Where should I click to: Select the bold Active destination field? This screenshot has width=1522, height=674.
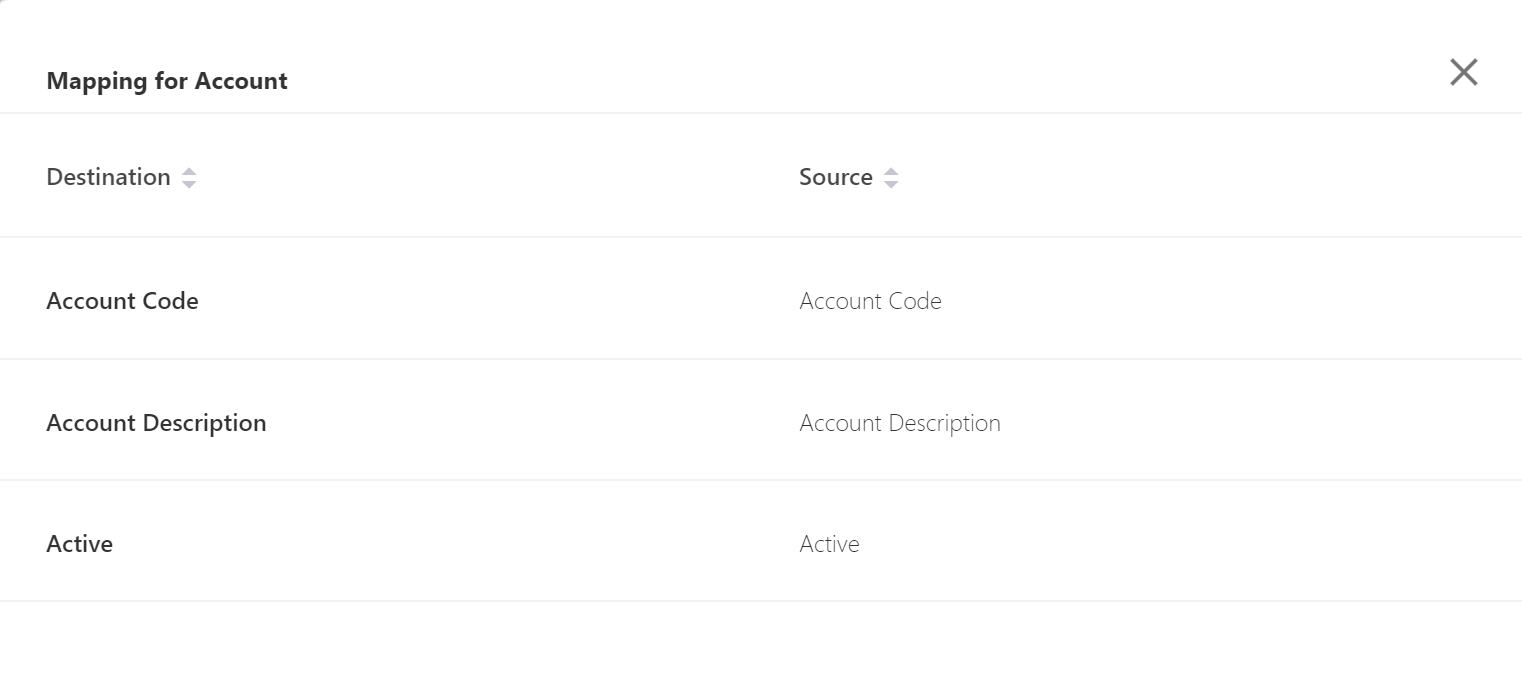pyautogui.click(x=79, y=544)
